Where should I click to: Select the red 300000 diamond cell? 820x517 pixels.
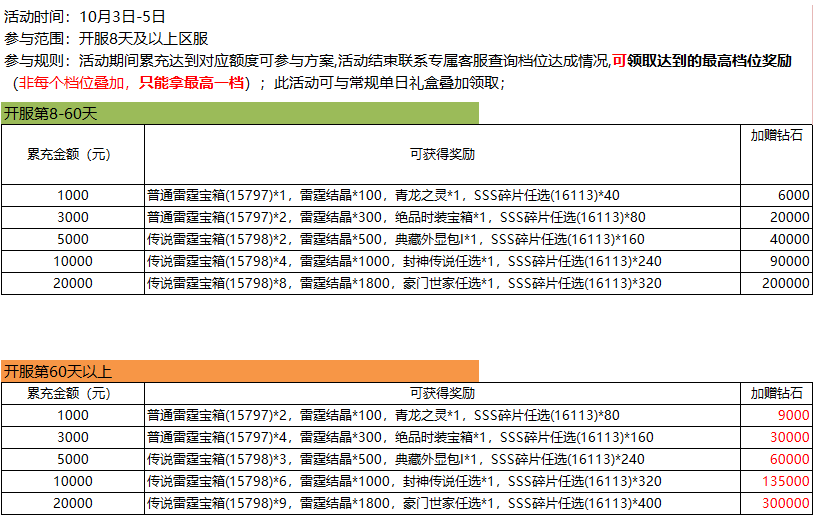tap(776, 503)
